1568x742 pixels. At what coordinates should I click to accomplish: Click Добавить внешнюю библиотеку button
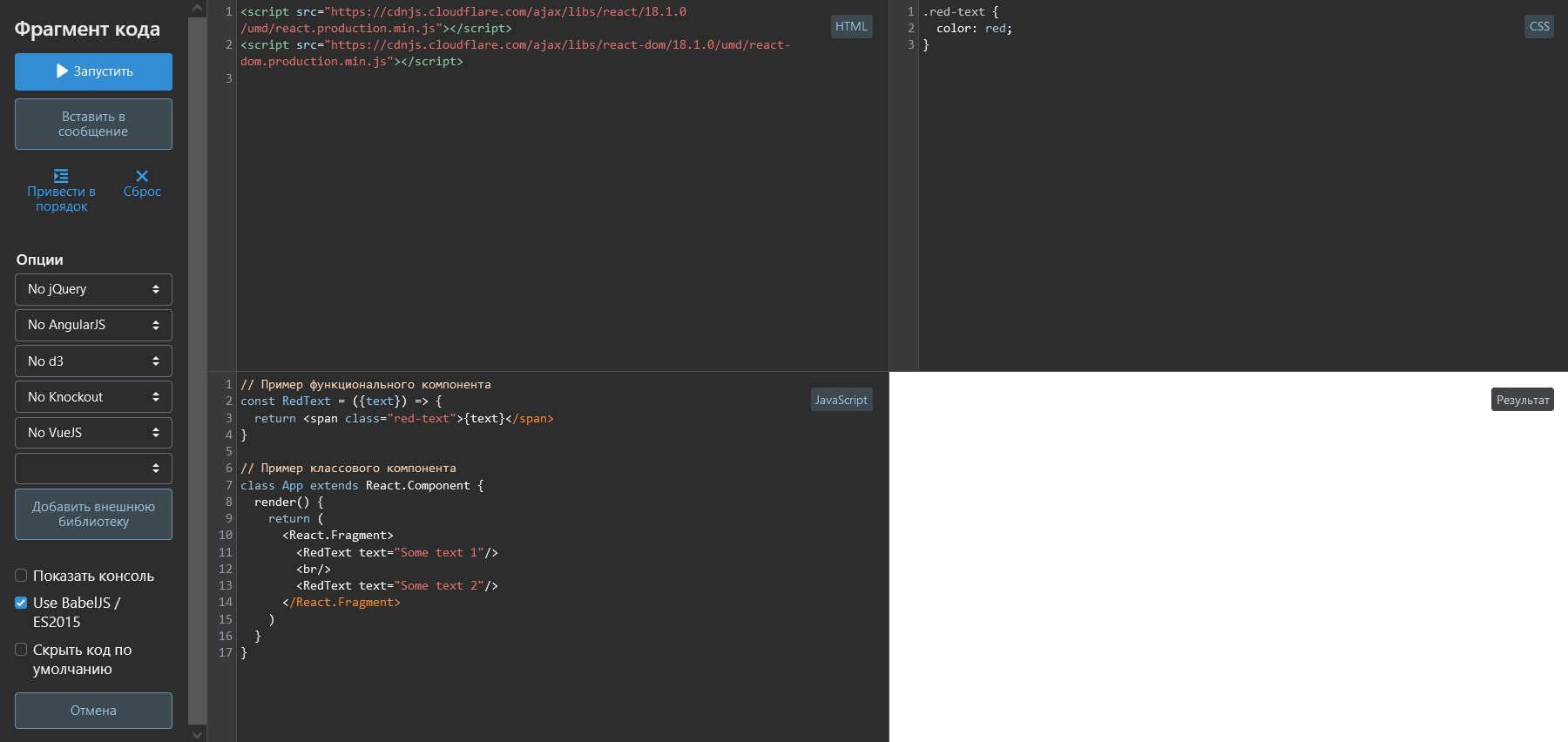93,514
